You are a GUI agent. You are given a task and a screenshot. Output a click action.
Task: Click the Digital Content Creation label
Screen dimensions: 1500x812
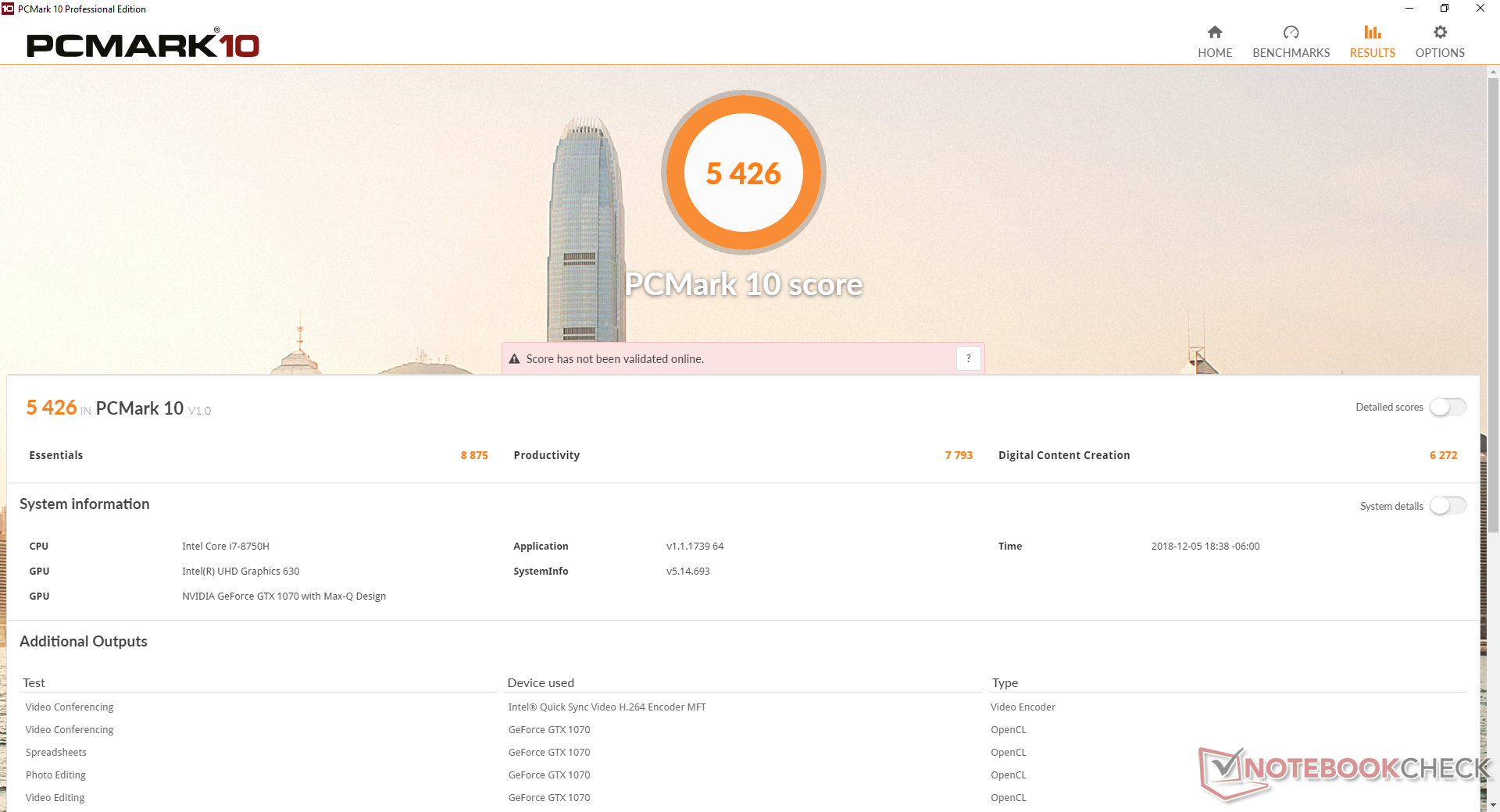(x=1064, y=455)
